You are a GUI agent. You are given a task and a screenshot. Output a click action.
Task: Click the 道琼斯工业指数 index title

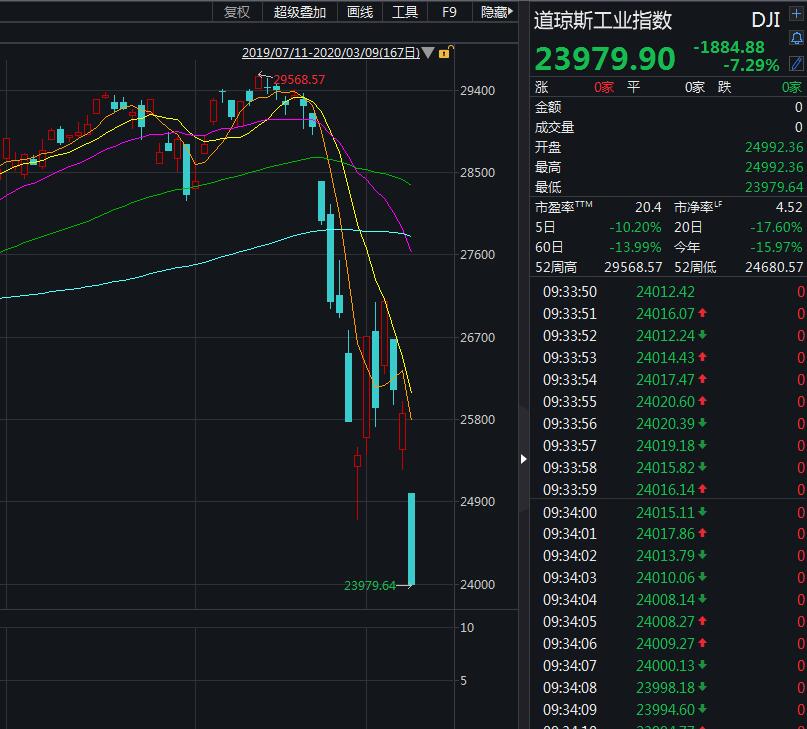click(603, 21)
